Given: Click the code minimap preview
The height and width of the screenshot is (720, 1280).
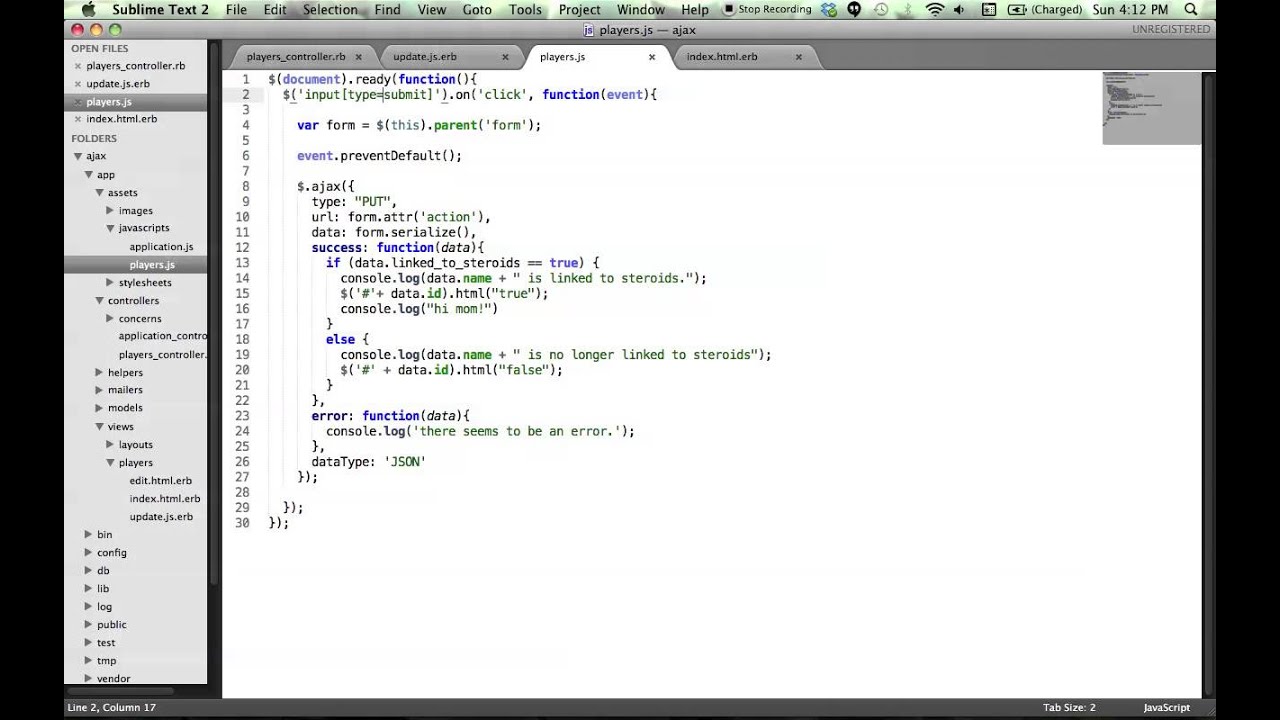Looking at the screenshot, I should coord(1151,108).
